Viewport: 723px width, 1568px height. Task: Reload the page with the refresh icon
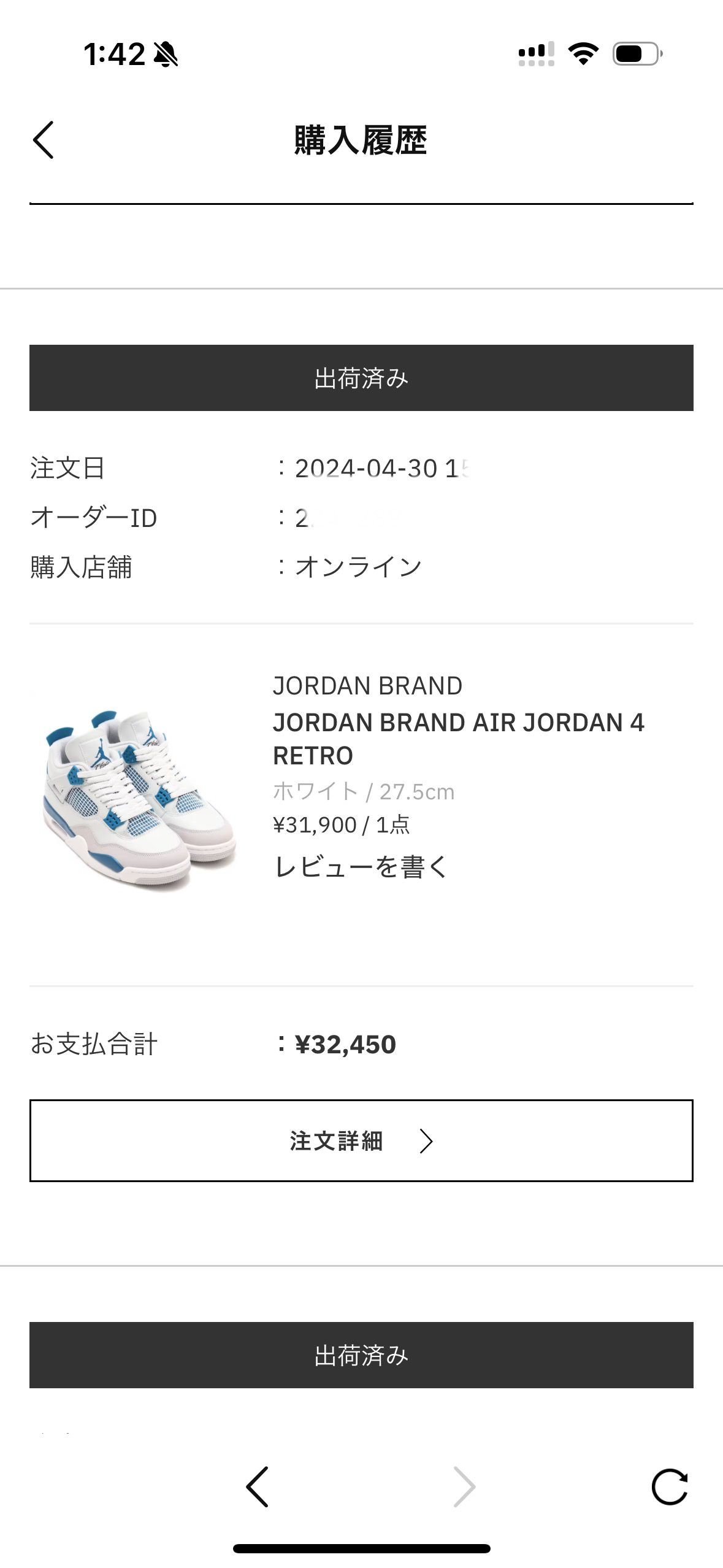click(x=670, y=1486)
